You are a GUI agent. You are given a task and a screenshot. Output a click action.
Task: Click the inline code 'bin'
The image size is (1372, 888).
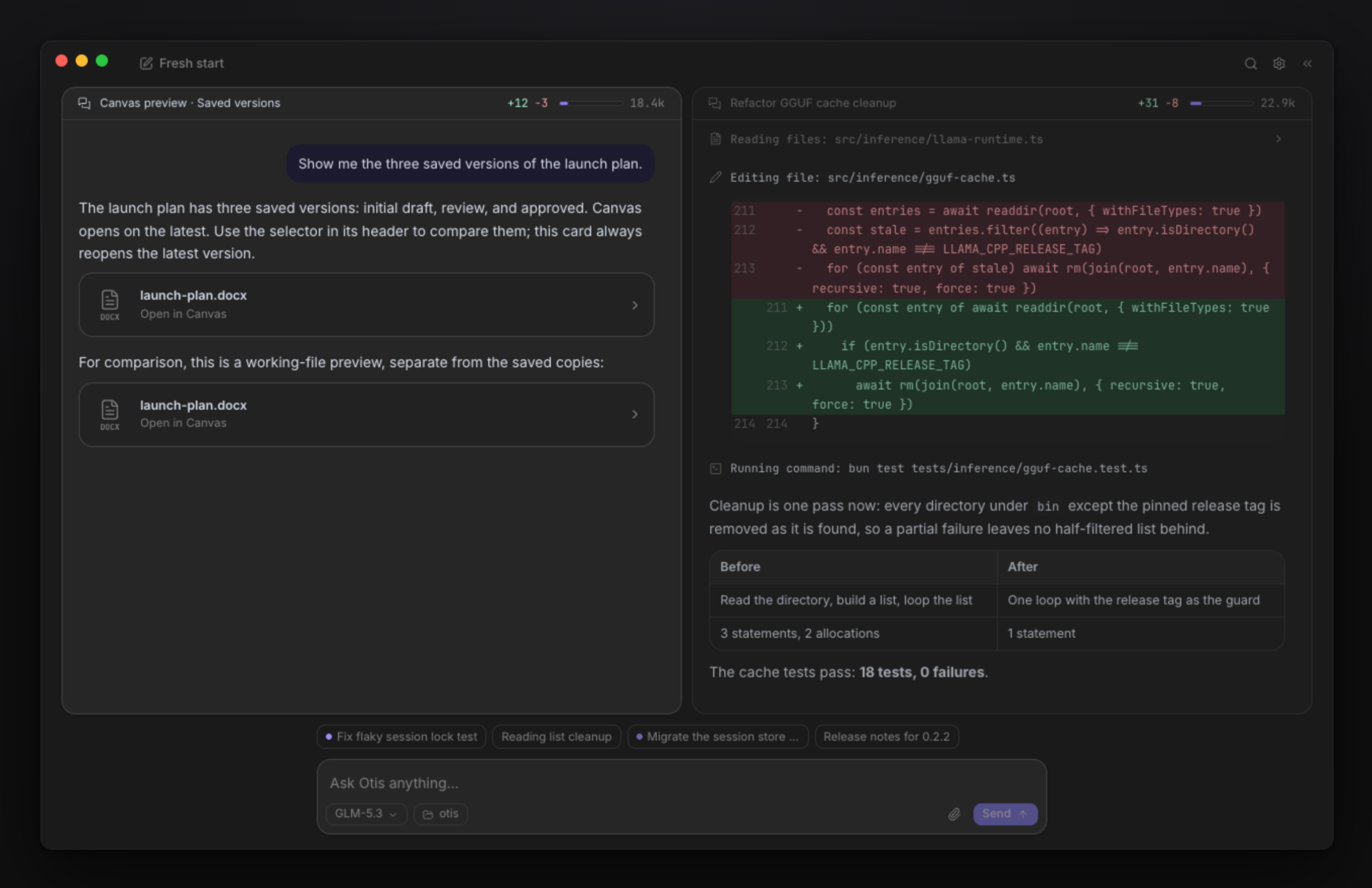[1048, 506]
